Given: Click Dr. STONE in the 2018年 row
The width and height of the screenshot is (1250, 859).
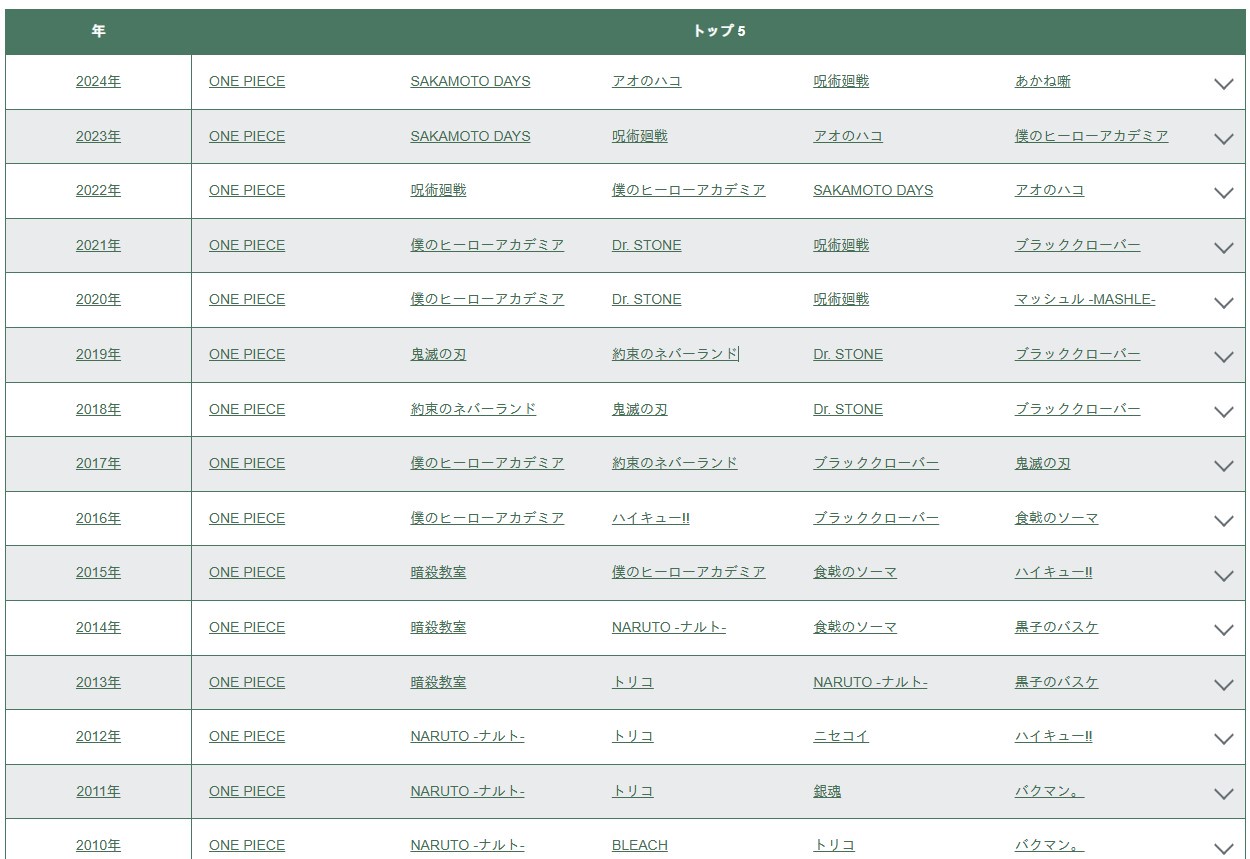Looking at the screenshot, I should pos(848,409).
